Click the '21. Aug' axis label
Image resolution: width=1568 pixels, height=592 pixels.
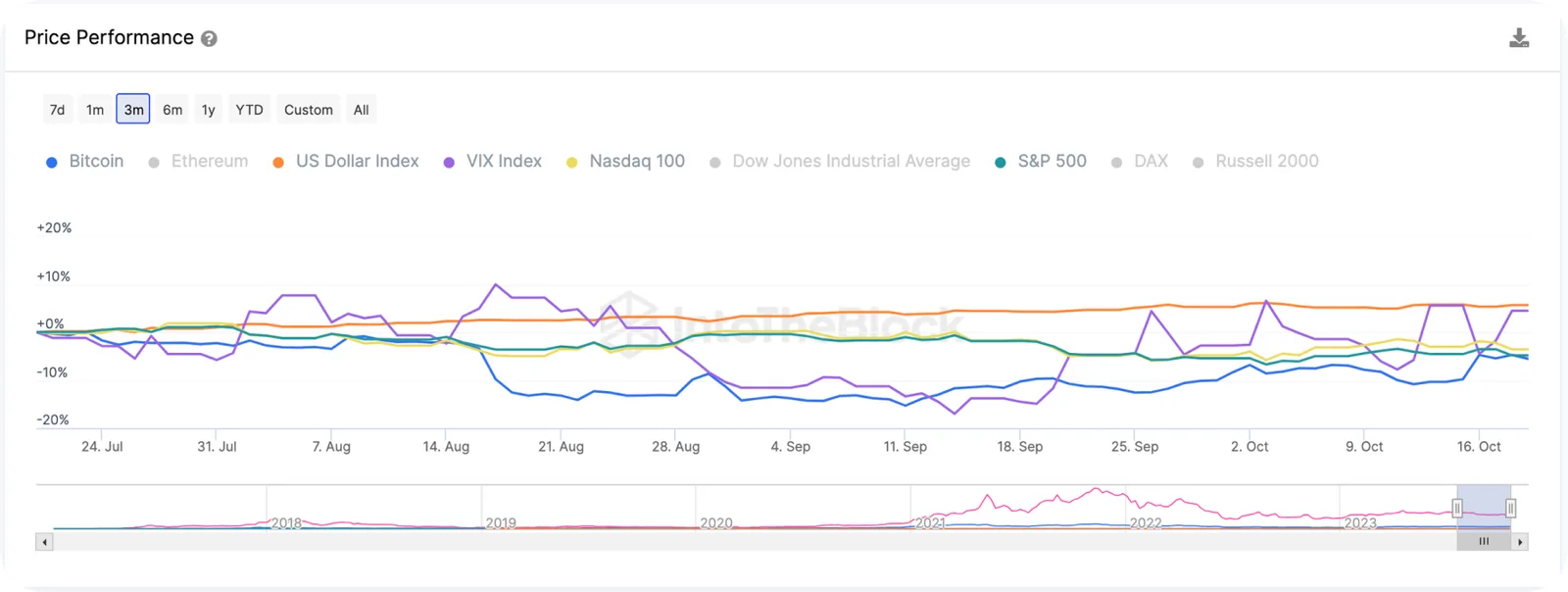[561, 447]
